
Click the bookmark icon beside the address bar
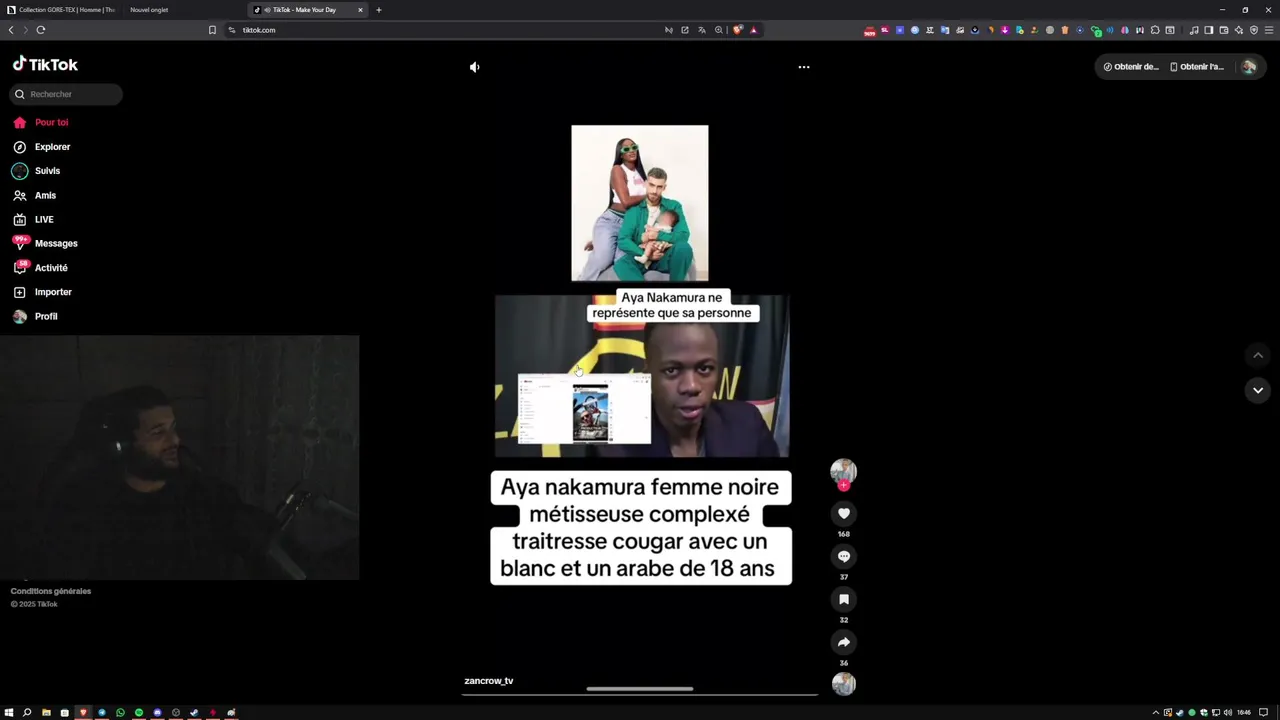[x=212, y=30]
